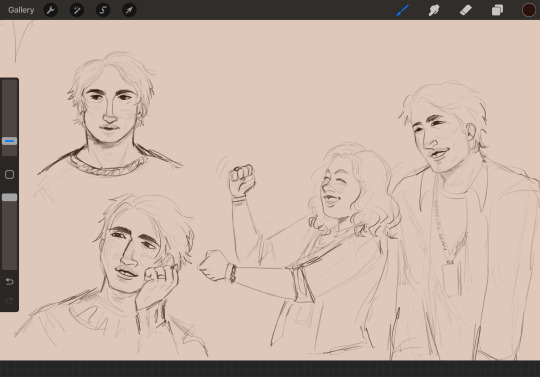
Task: Undo the last stroke
Action: click(9, 282)
